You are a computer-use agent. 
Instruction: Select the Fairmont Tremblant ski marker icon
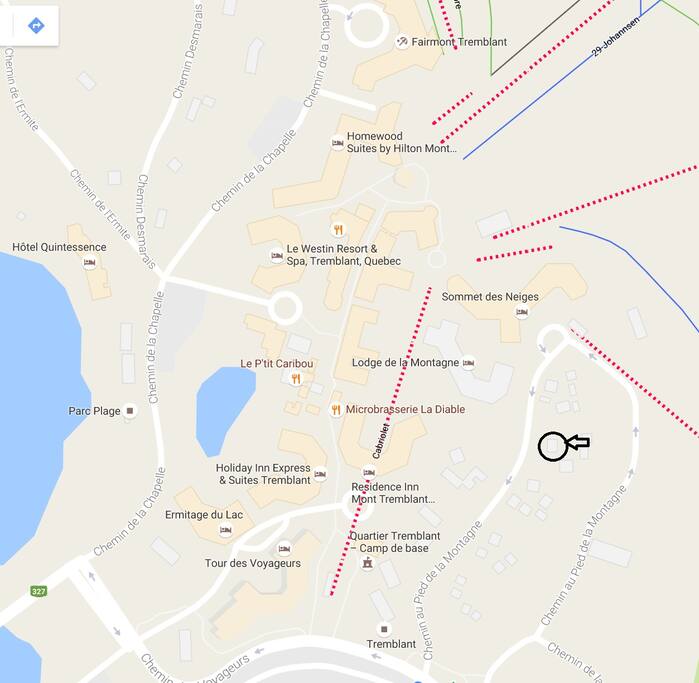402,42
